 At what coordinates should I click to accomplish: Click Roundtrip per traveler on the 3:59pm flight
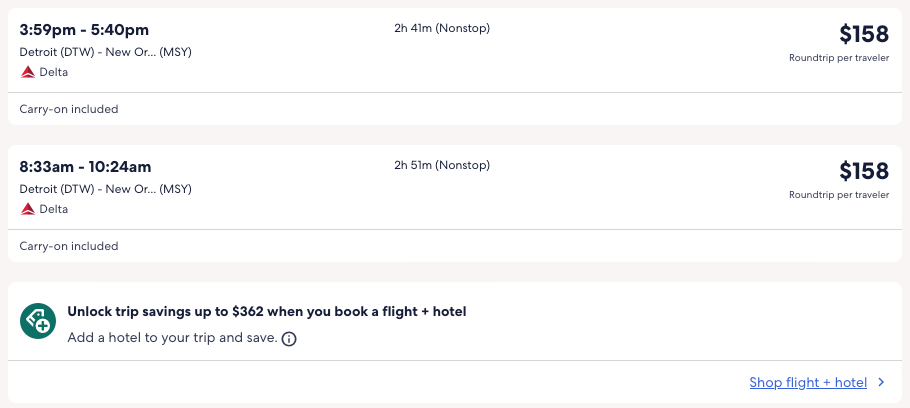coord(838,58)
